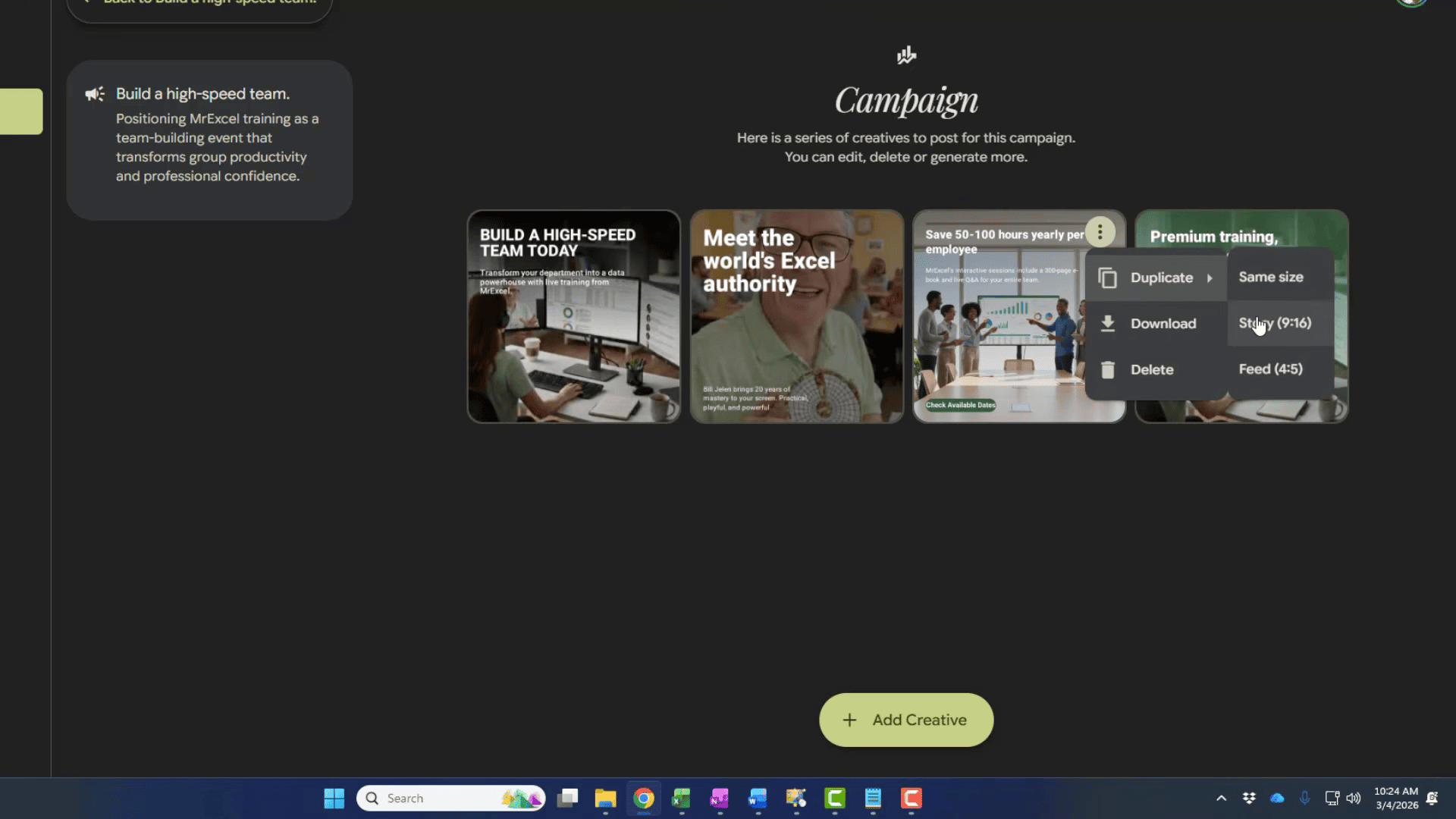Open the notifications bell in the tray
This screenshot has height=819, width=1456.
(x=1432, y=798)
